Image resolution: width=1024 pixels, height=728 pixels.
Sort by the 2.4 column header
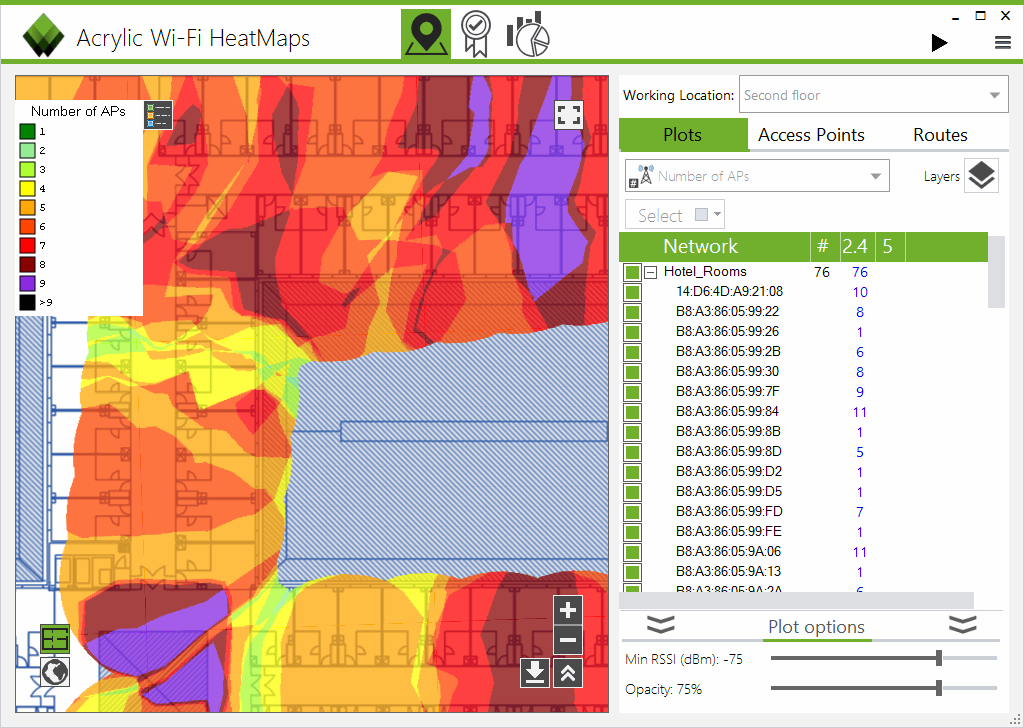tap(855, 246)
